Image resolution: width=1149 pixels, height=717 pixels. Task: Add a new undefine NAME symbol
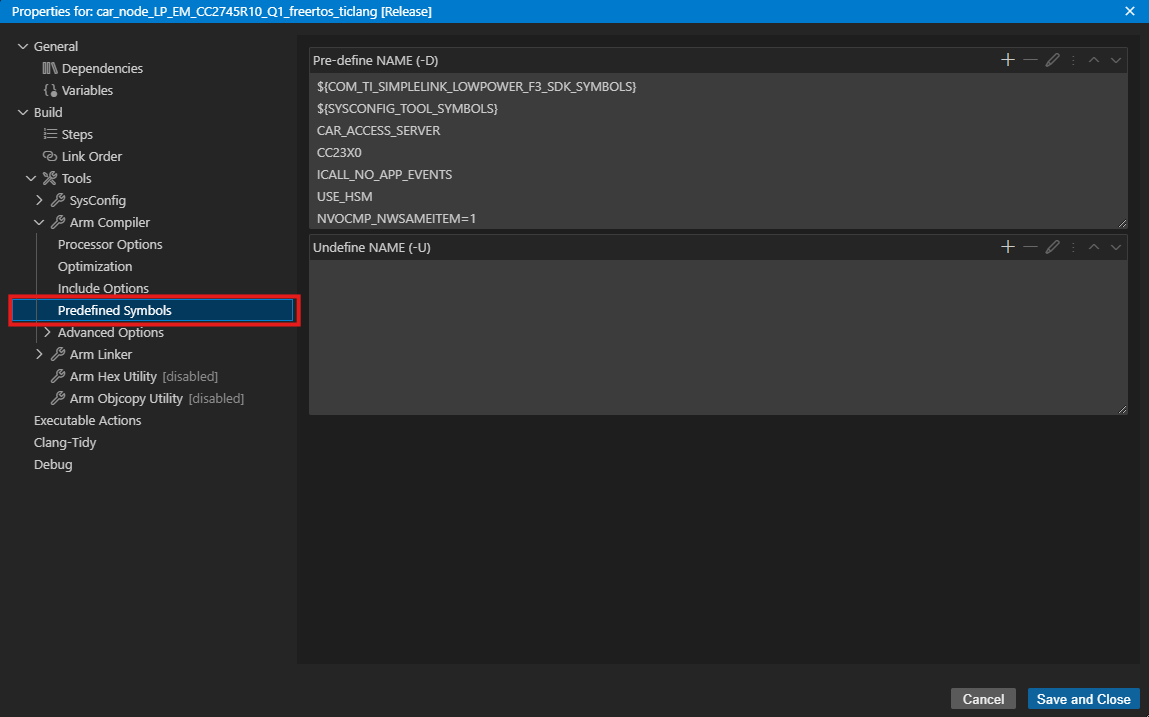[x=1007, y=246]
